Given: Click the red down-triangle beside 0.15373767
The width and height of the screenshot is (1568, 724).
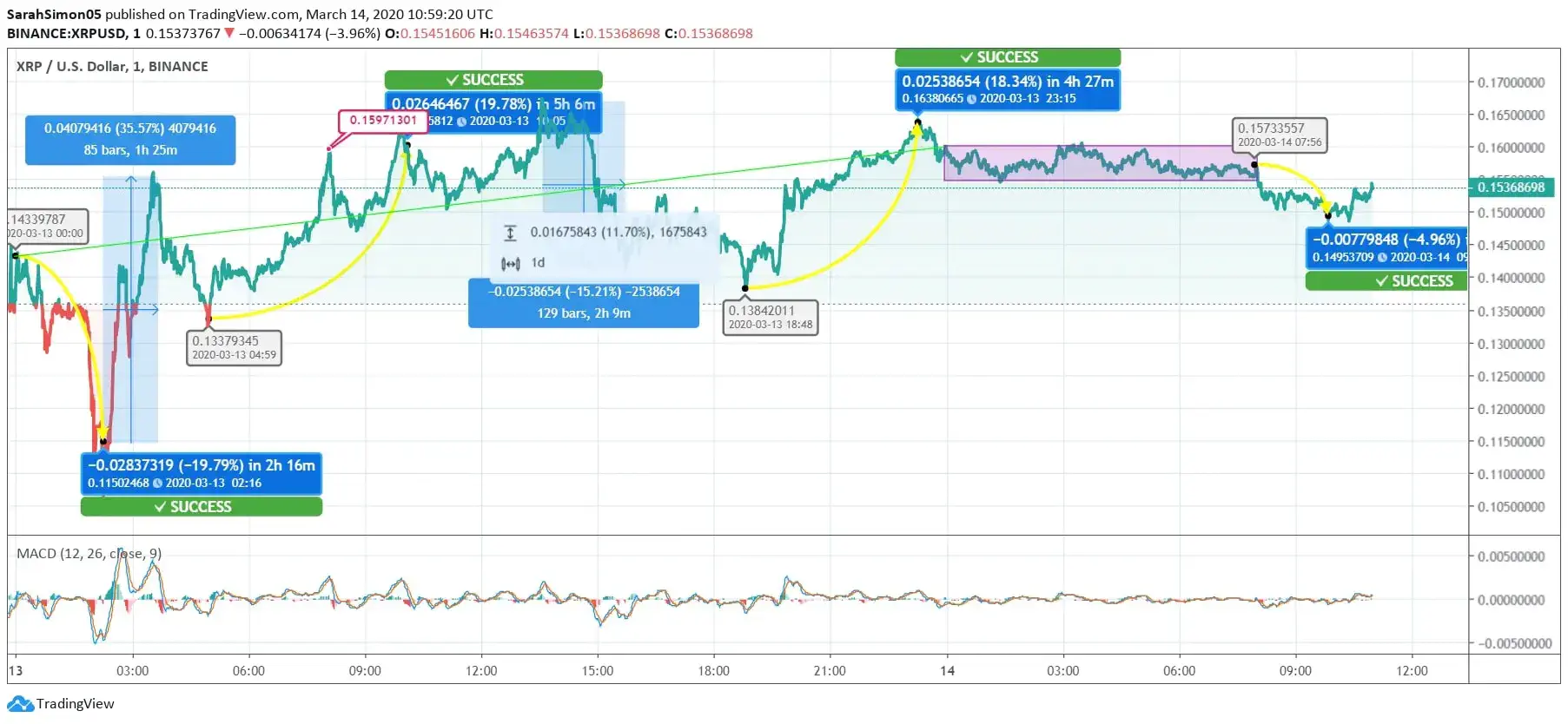Looking at the screenshot, I should pyautogui.click(x=229, y=34).
